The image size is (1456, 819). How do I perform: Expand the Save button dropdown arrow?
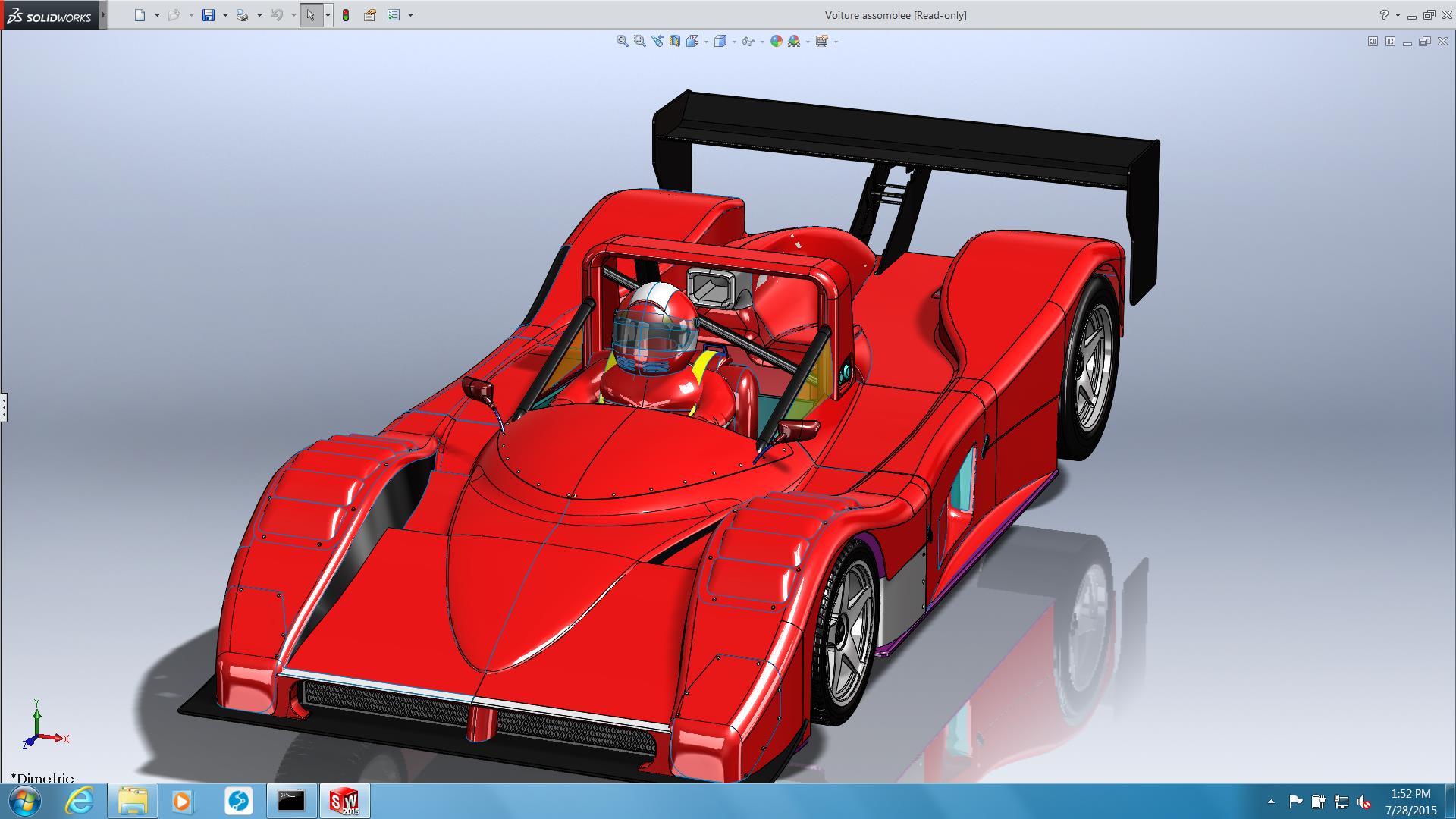(225, 15)
